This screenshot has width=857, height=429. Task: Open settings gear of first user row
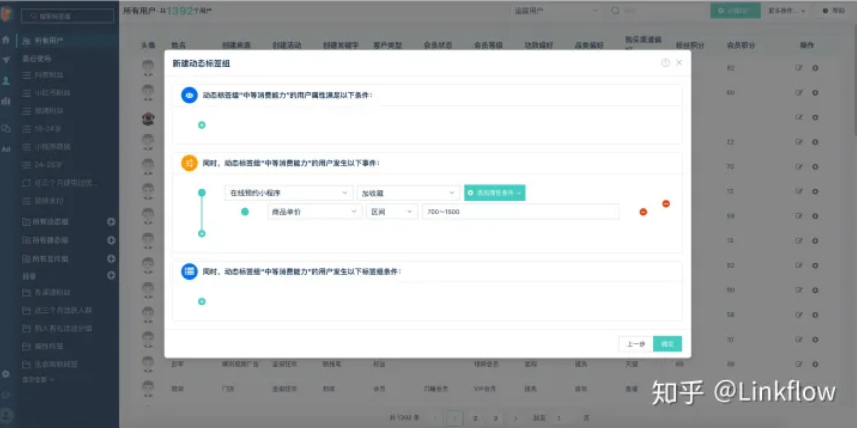click(x=815, y=68)
